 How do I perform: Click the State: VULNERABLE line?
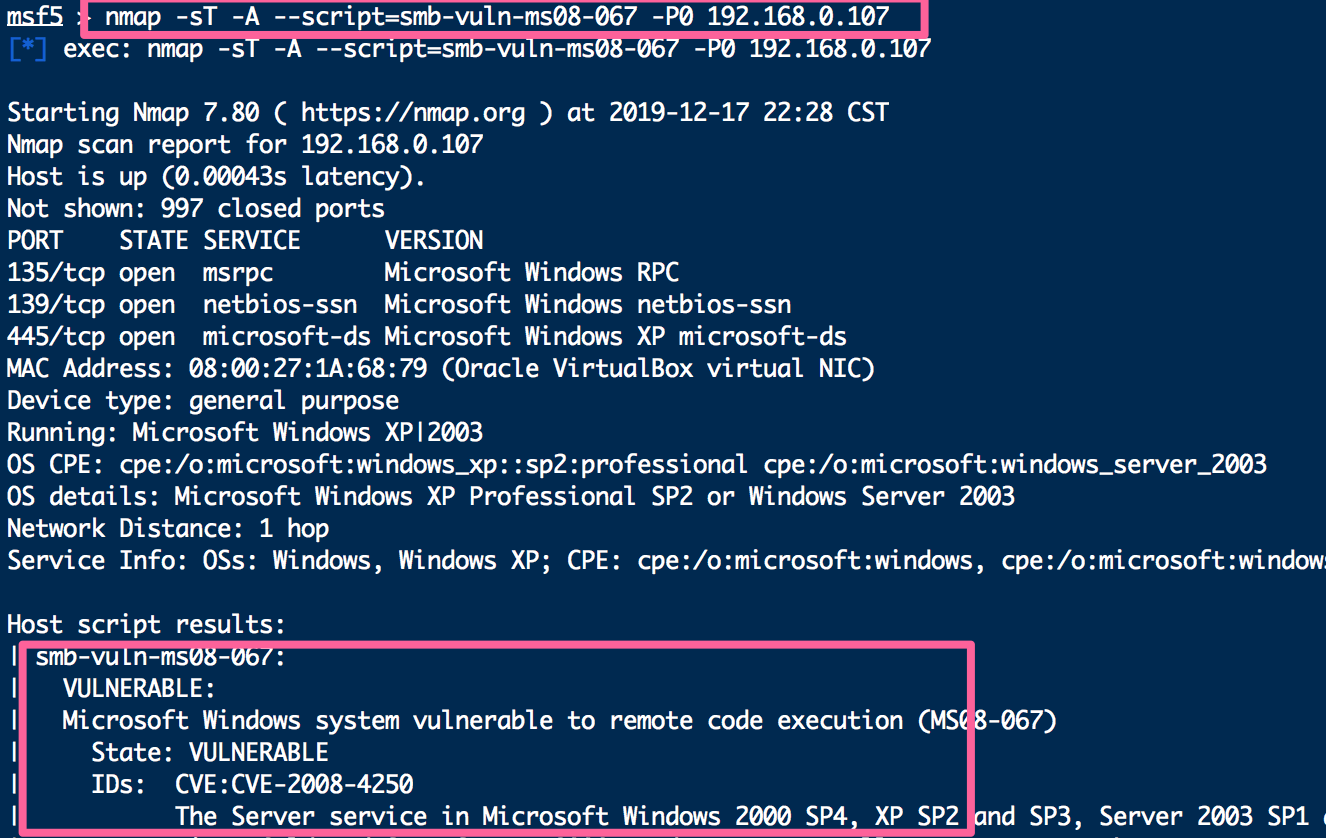pyautogui.click(x=210, y=752)
